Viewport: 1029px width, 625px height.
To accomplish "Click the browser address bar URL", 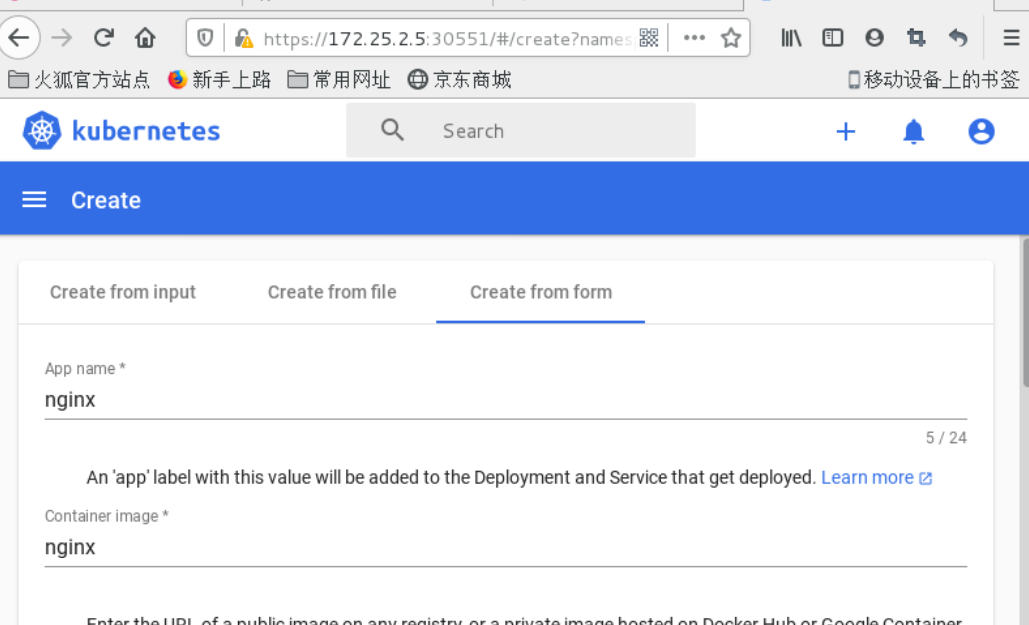I will pos(446,39).
